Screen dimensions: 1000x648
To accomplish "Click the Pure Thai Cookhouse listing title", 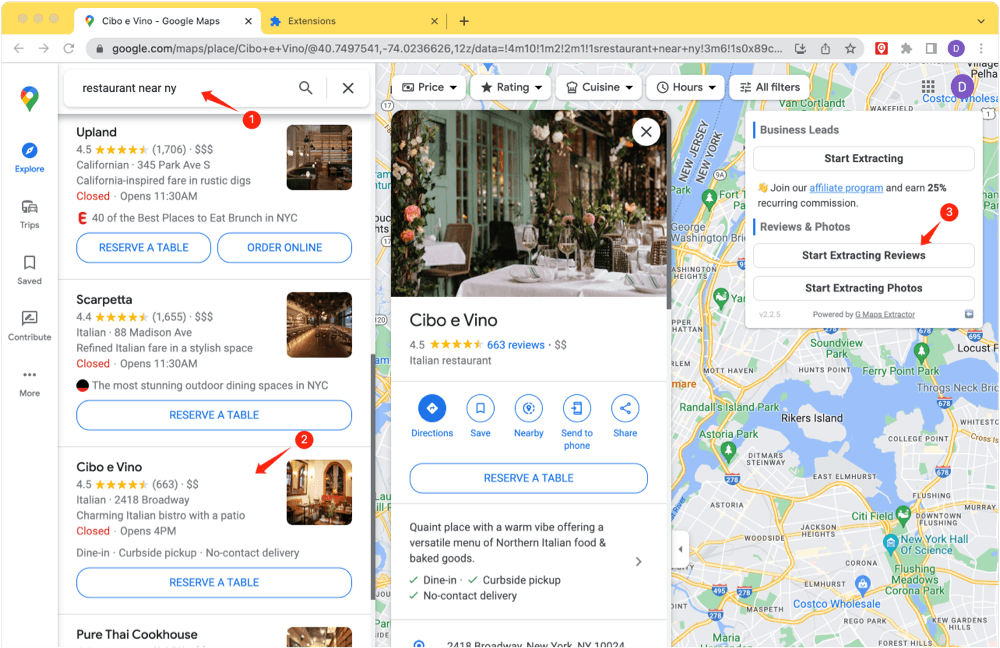I will [x=136, y=634].
